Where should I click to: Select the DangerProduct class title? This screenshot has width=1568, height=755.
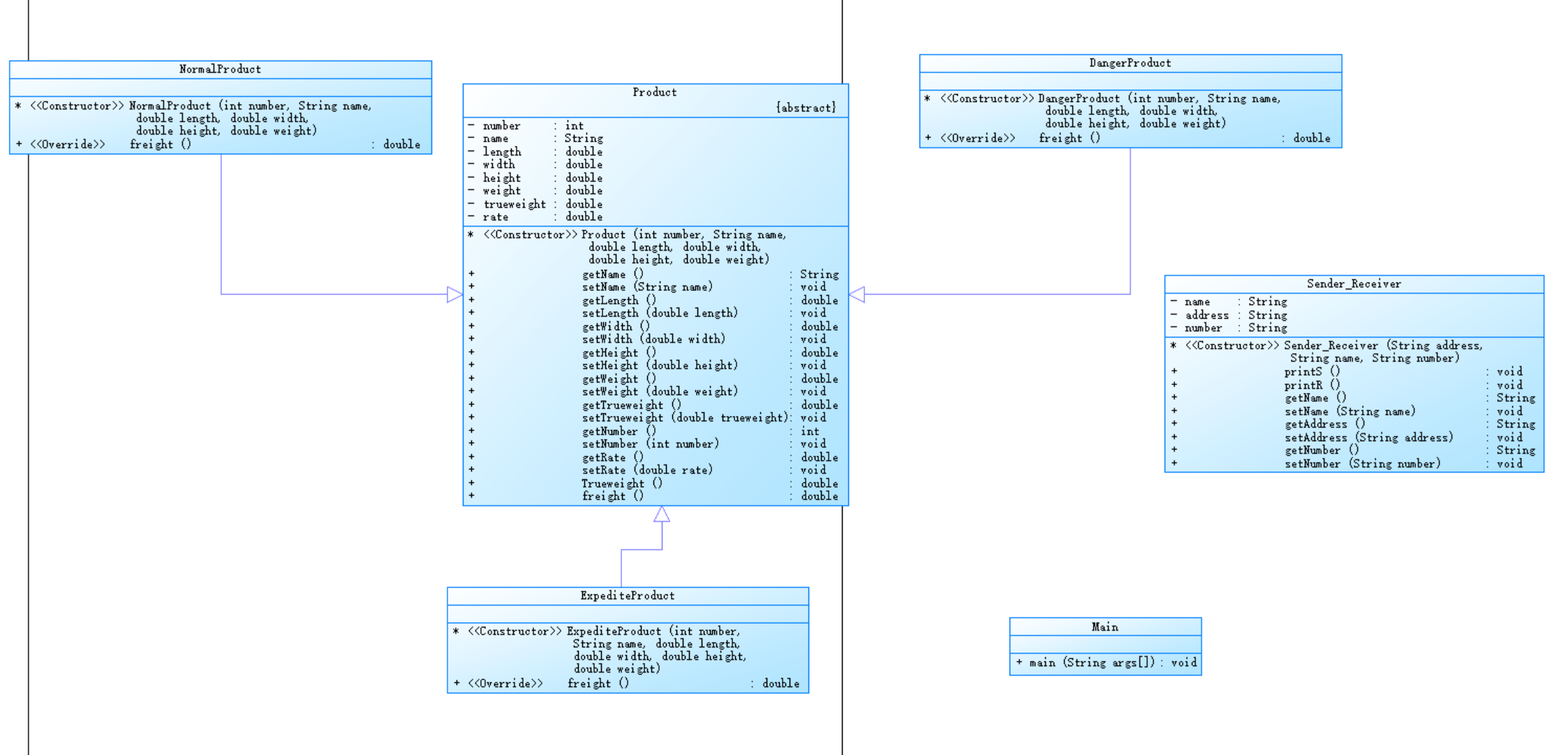pyautogui.click(x=1130, y=63)
